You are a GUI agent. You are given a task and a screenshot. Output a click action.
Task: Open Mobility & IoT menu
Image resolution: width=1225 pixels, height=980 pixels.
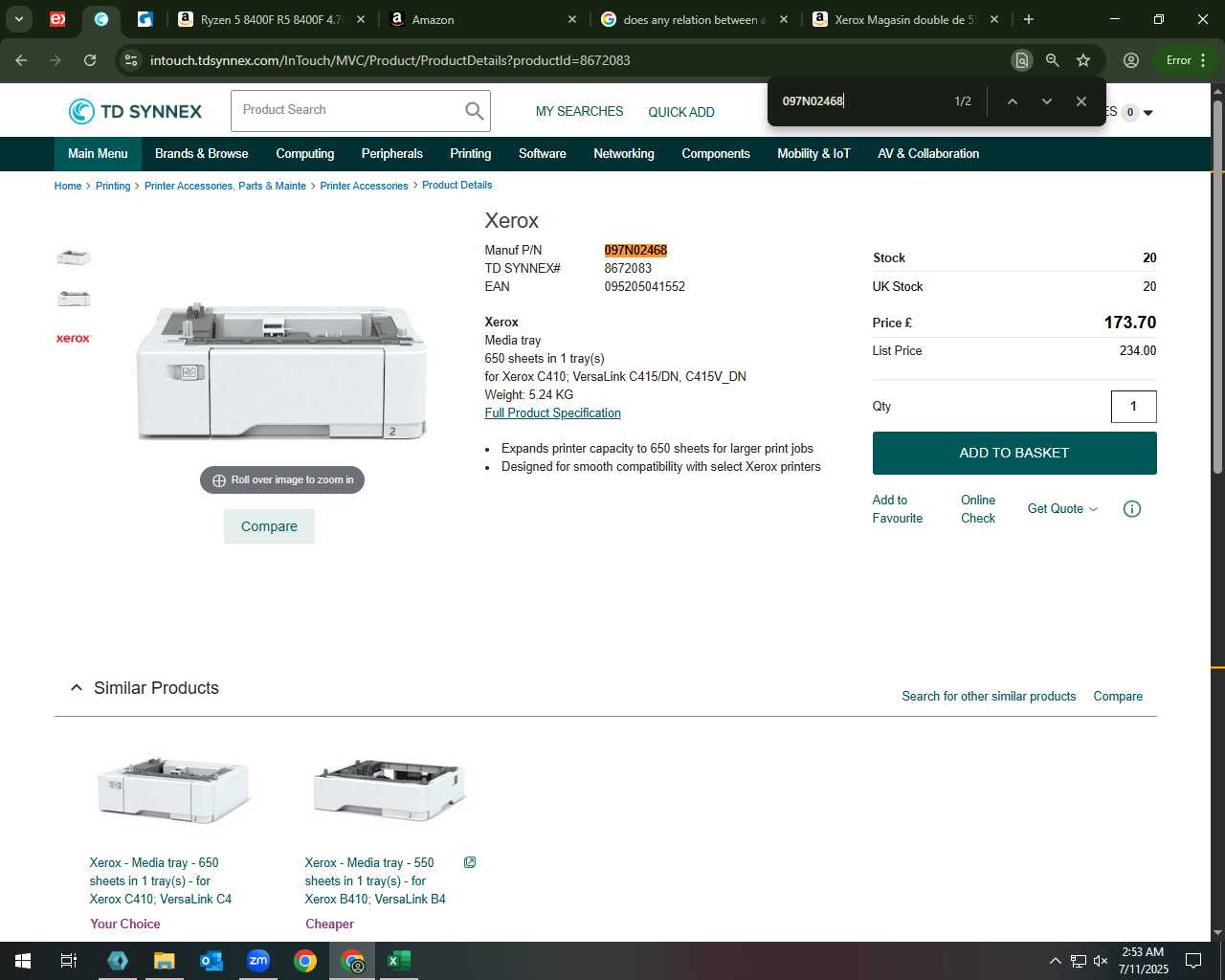813,154
